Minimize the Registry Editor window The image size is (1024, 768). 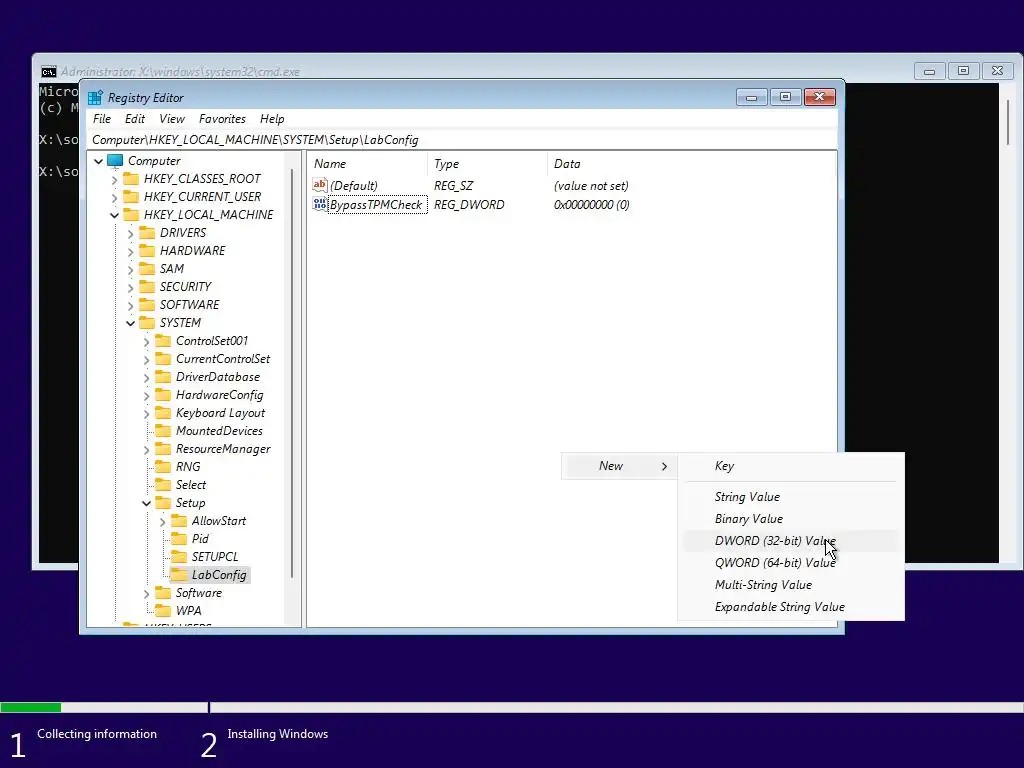pos(752,97)
